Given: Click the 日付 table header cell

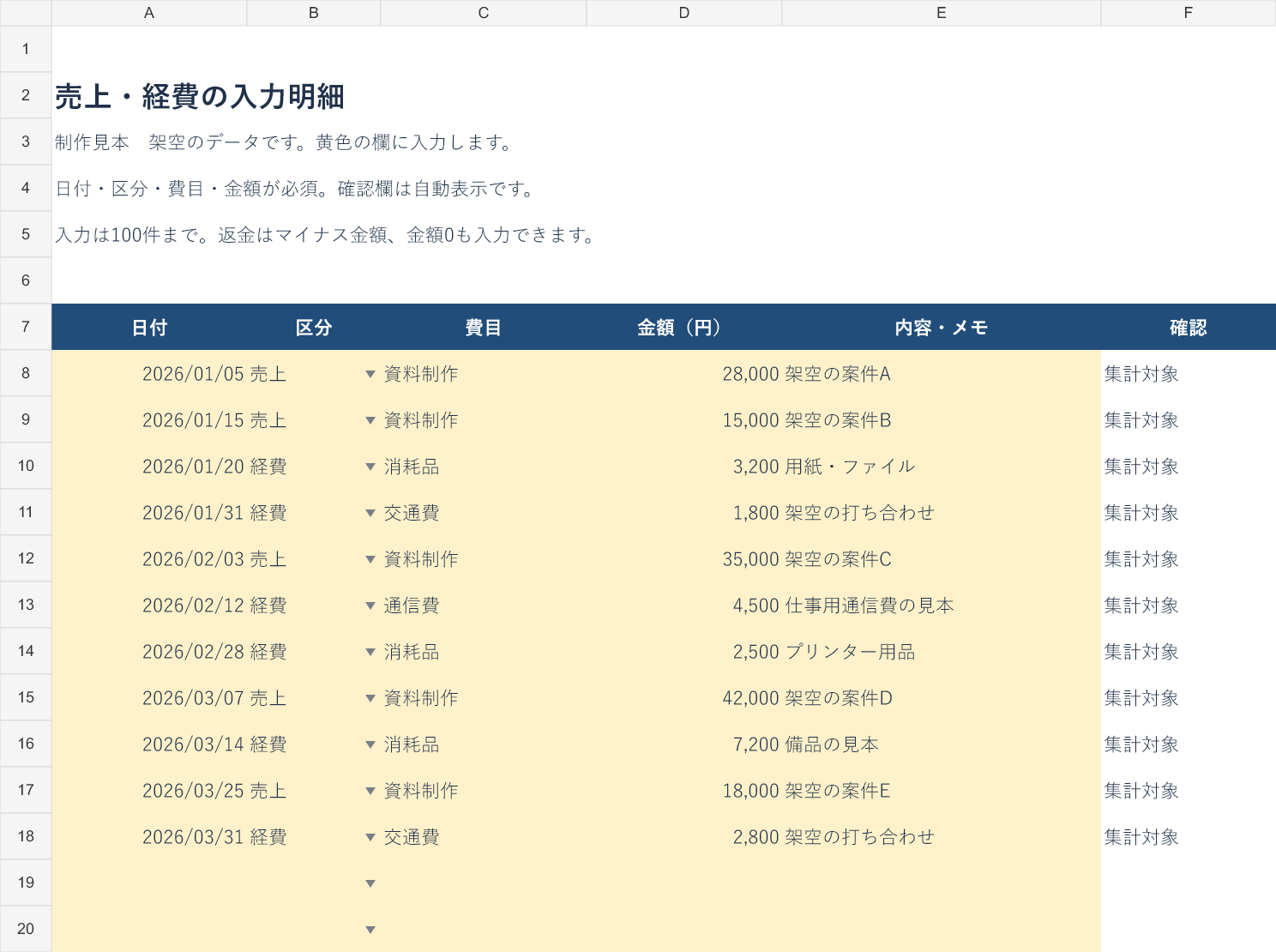Looking at the screenshot, I should tap(149, 327).
